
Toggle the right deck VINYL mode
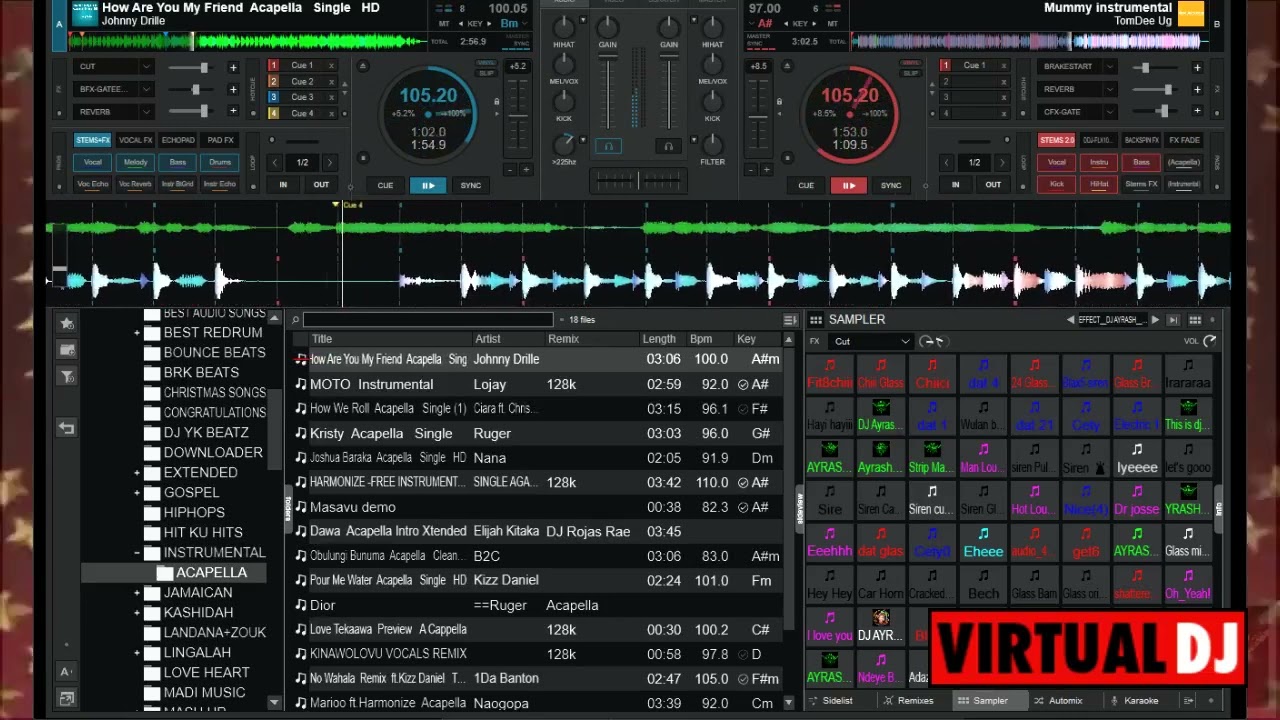(909, 63)
